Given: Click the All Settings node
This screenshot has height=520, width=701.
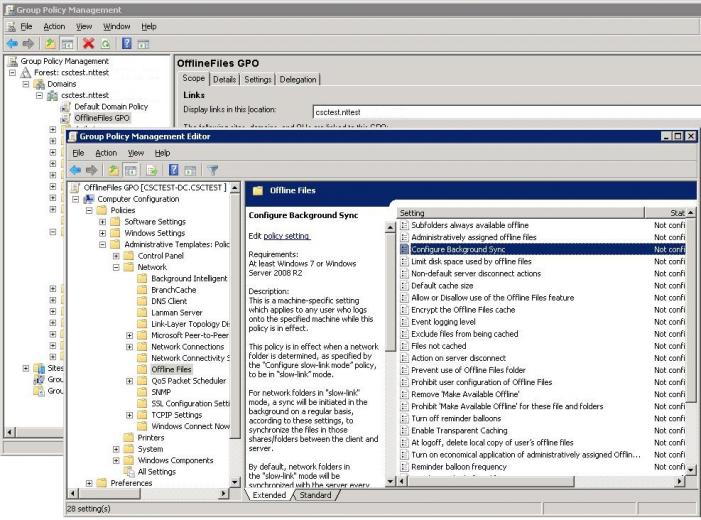Looking at the screenshot, I should (156, 472).
